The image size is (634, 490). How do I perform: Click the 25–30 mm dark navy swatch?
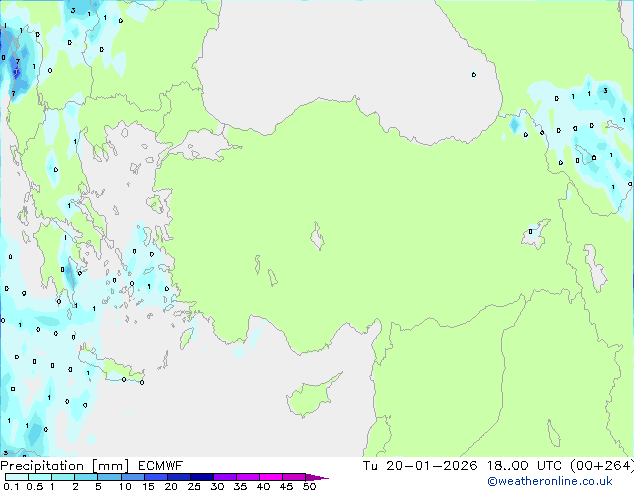click(x=201, y=477)
